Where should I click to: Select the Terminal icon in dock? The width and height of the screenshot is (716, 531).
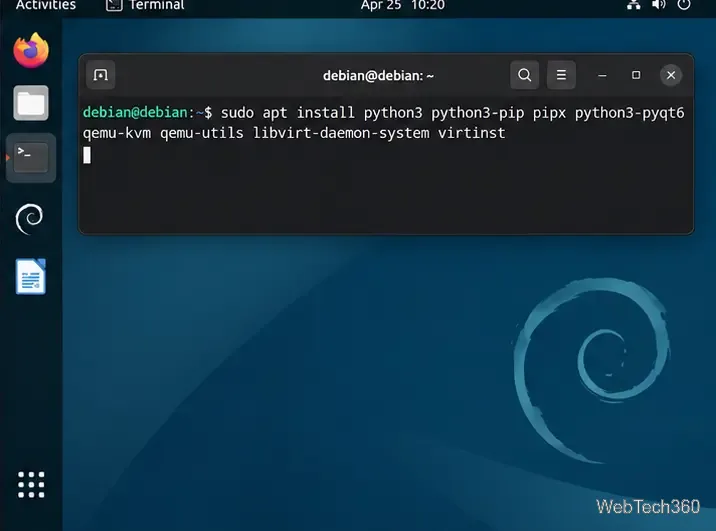[x=31, y=158]
